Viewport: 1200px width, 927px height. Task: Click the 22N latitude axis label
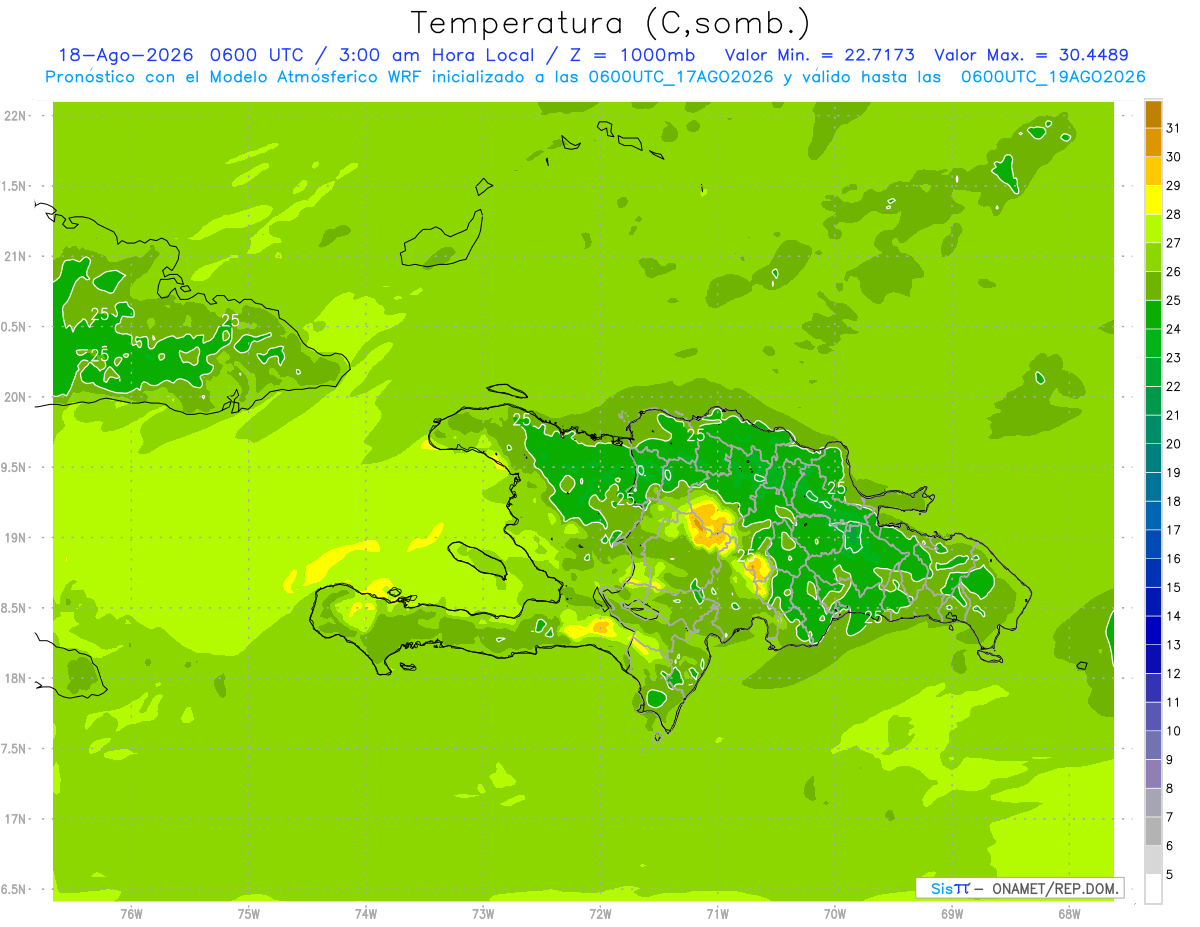[x=16, y=116]
